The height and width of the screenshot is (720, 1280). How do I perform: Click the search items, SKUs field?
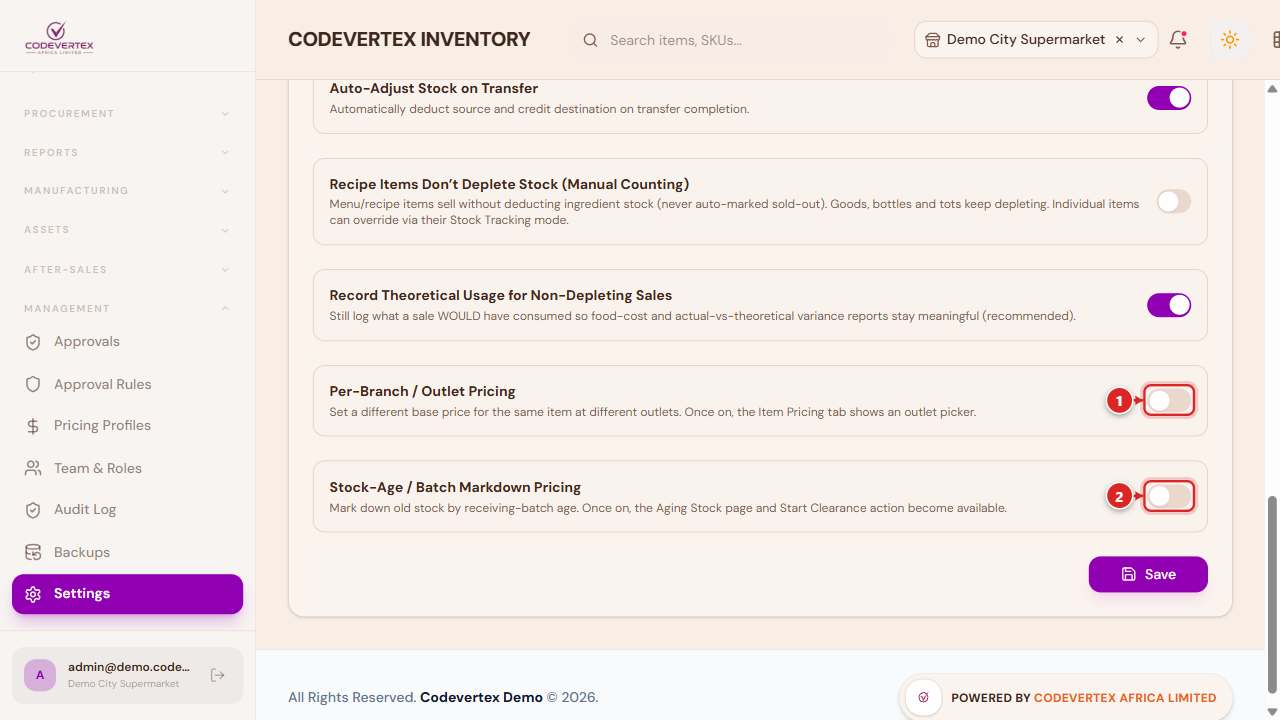tap(730, 40)
